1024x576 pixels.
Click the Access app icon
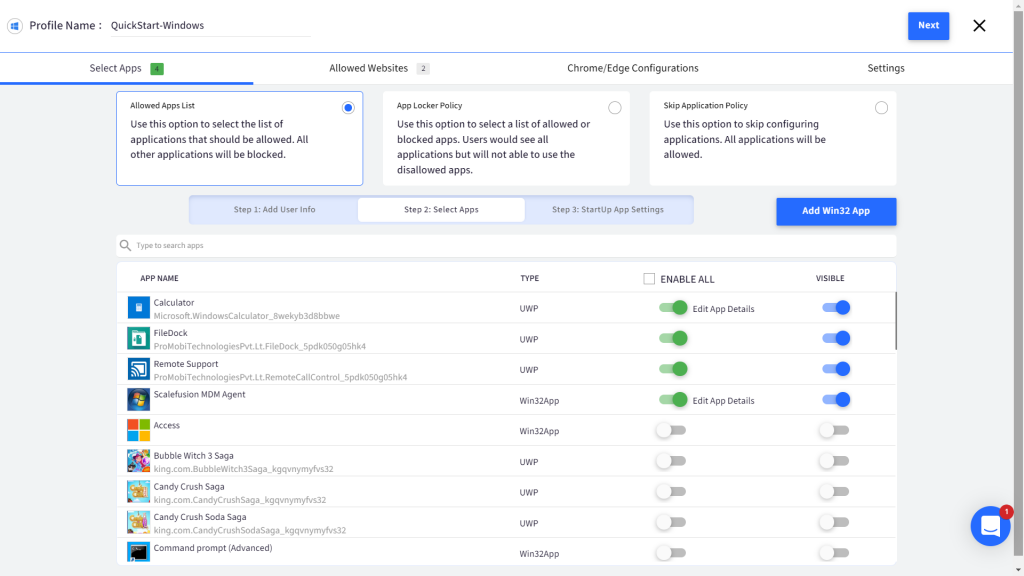(x=138, y=430)
